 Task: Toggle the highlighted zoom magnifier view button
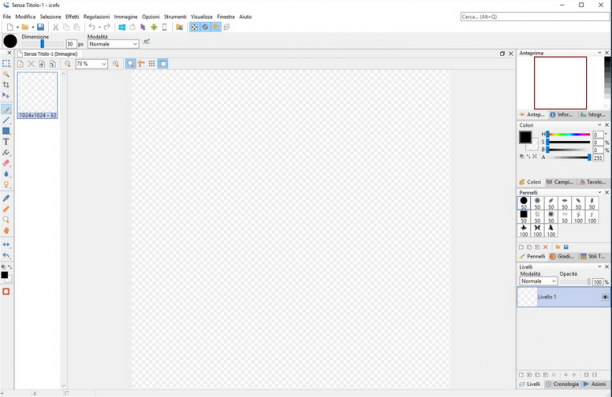130,64
